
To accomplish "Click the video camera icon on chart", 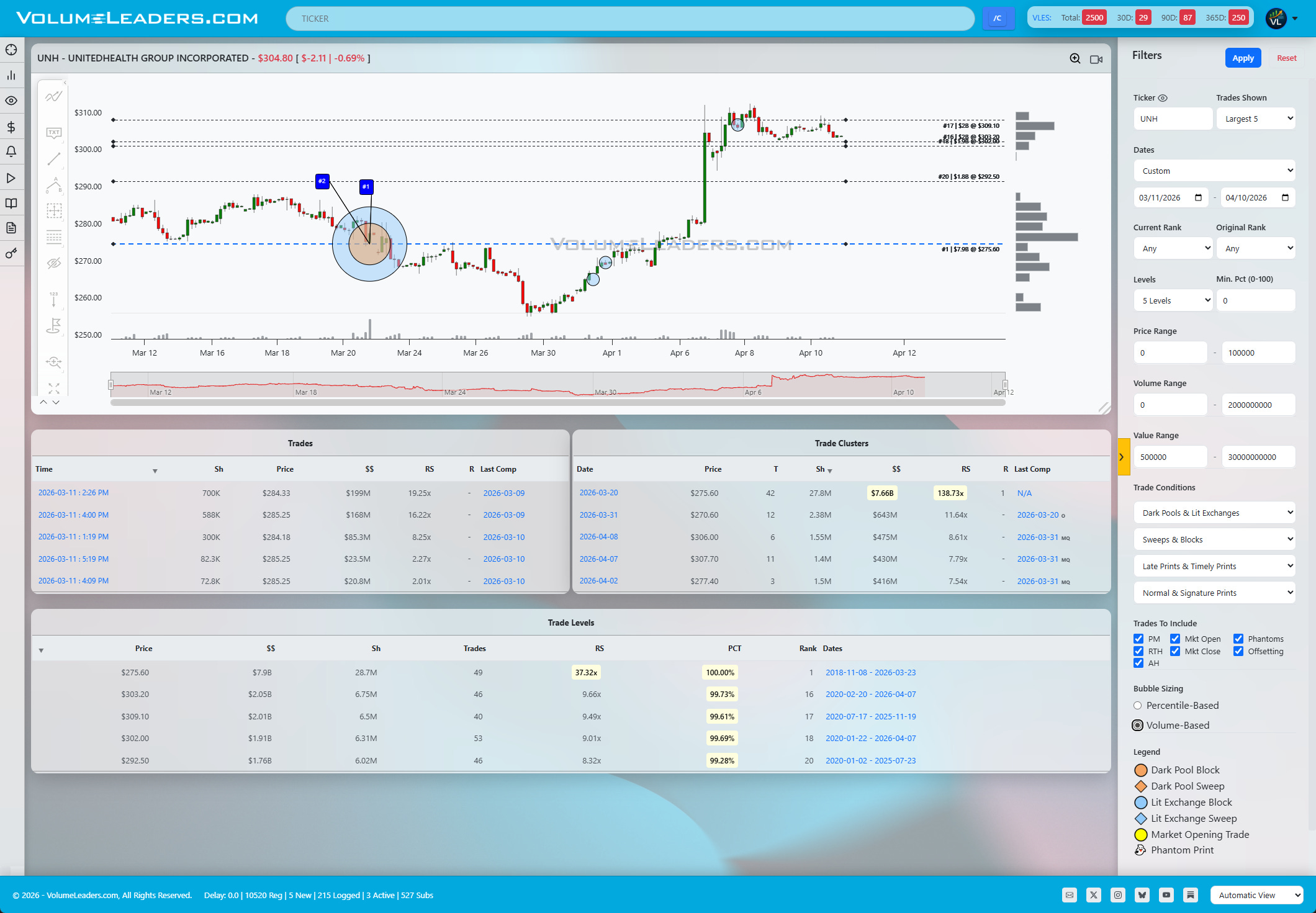I will [1096, 59].
